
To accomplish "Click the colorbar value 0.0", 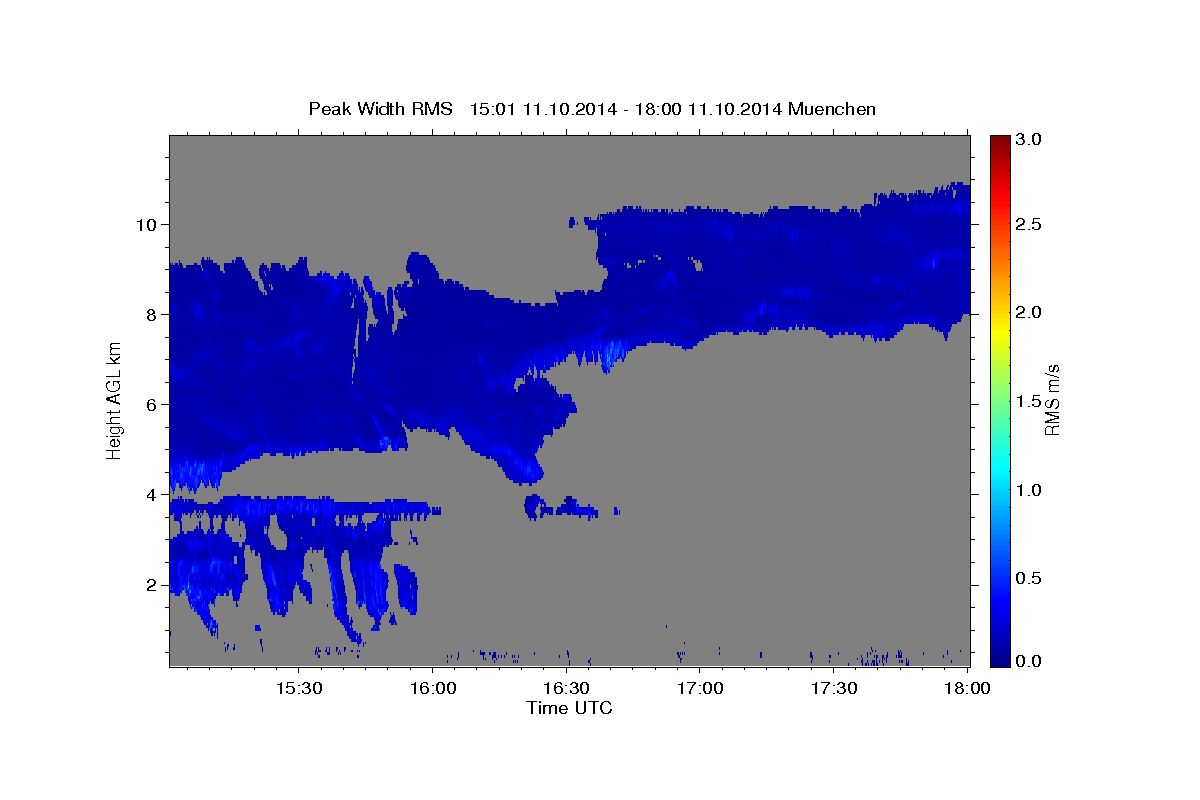I will [x=1030, y=661].
